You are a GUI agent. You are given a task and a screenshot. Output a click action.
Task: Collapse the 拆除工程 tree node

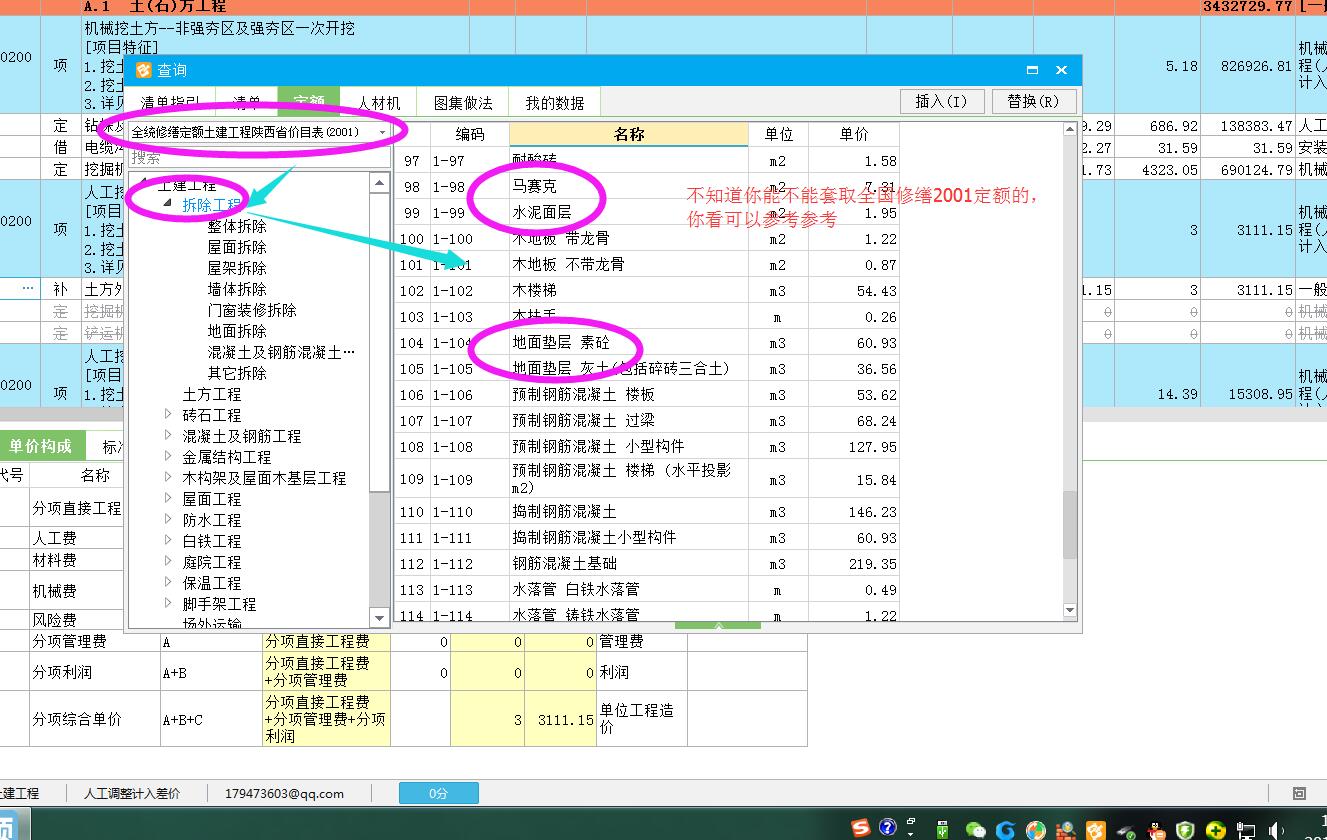(x=167, y=204)
